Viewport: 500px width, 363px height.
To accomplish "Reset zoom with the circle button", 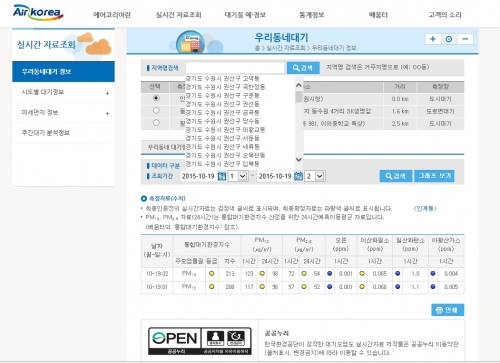I will 449,39.
